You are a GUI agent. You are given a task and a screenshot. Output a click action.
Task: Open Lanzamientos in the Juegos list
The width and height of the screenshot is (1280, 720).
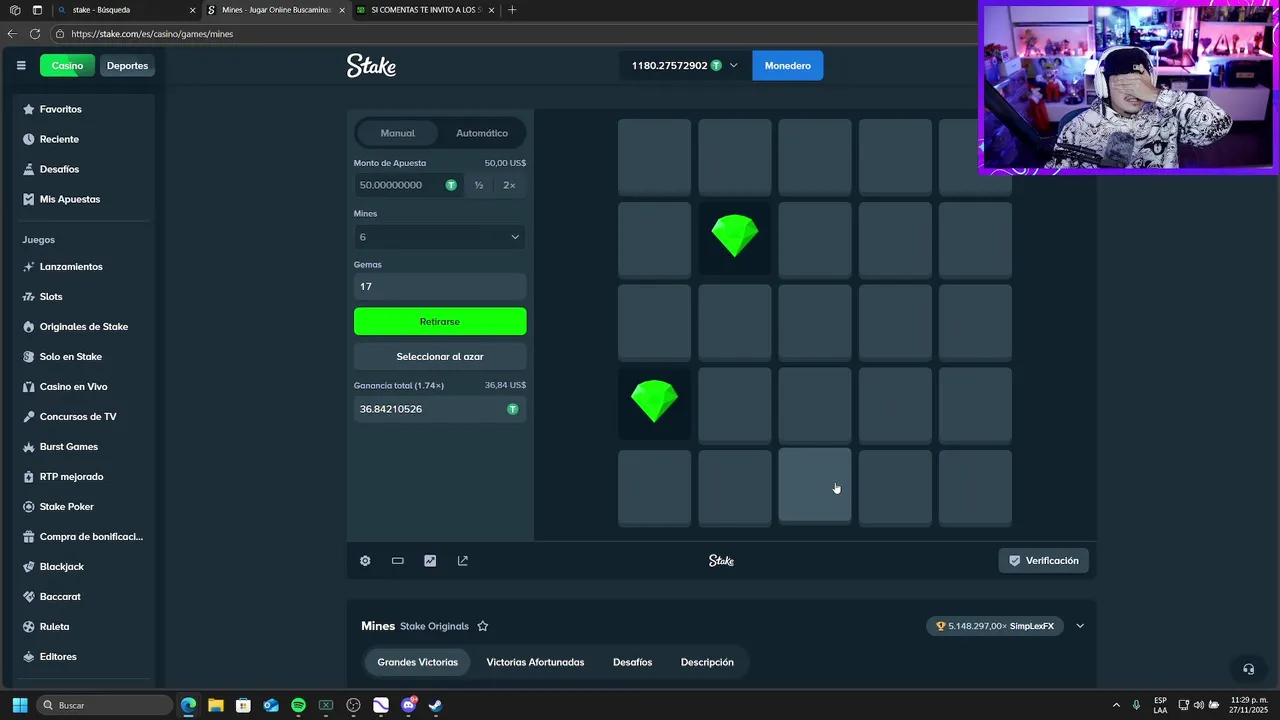[x=84, y=267]
